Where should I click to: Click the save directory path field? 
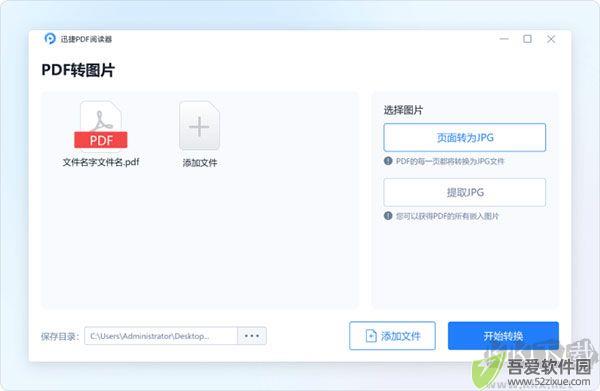[x=161, y=336]
